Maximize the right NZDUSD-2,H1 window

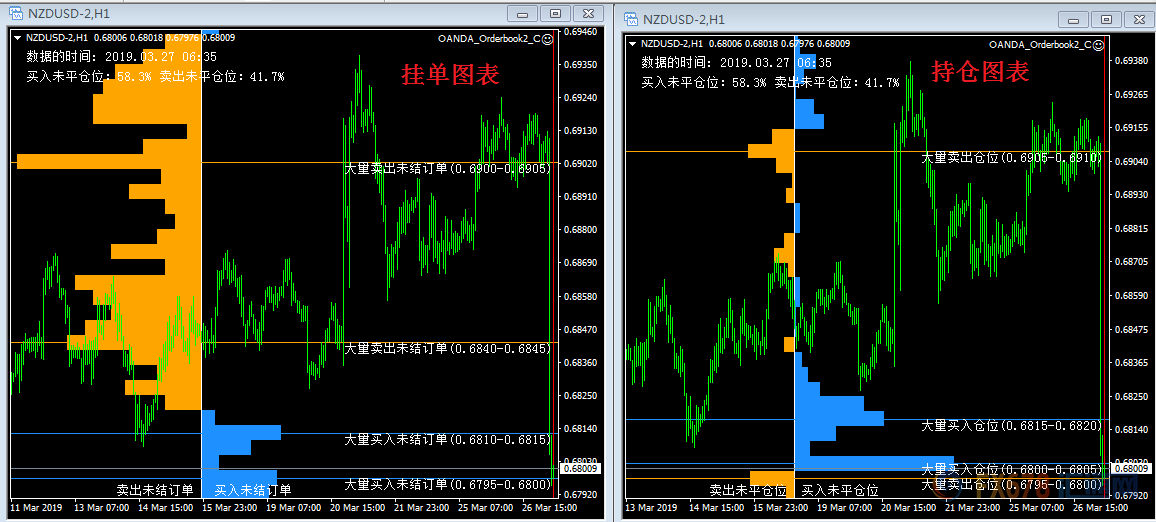pos(1106,20)
